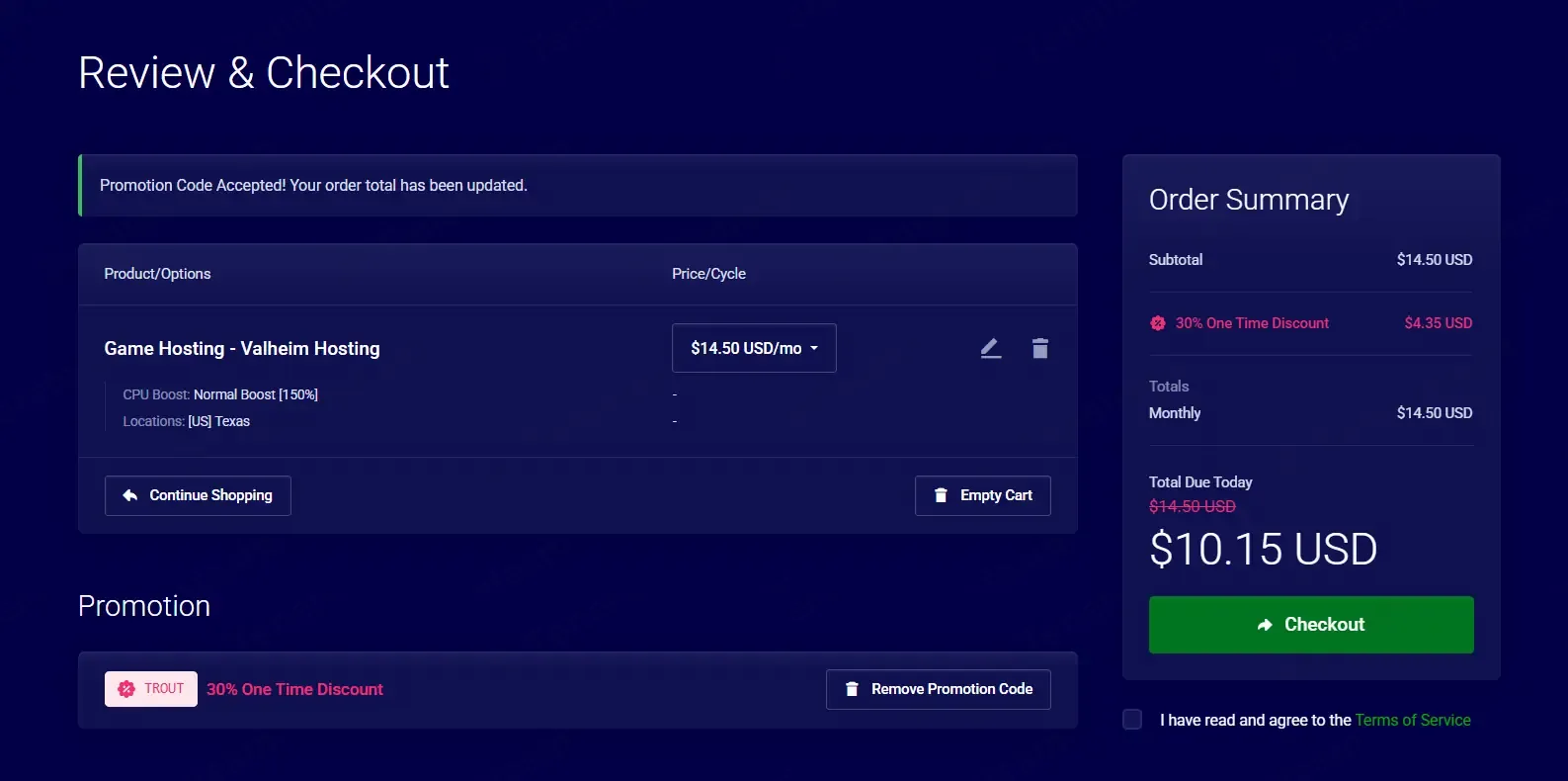The image size is (1568, 781).
Task: Click the 30% One Time Discount promotion text
Action: click(x=294, y=689)
